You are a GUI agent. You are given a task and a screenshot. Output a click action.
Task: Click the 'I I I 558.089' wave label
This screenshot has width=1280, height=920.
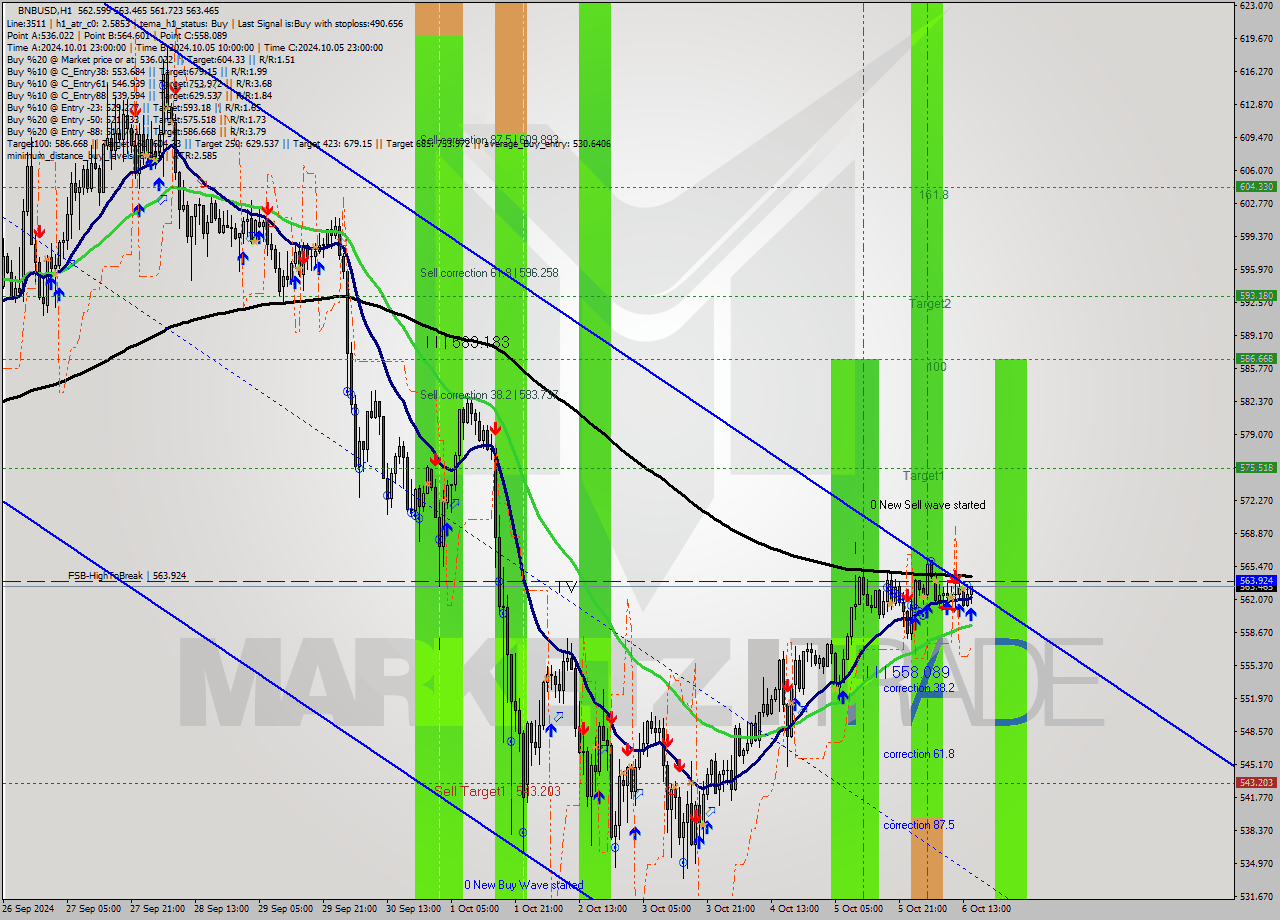(906, 673)
